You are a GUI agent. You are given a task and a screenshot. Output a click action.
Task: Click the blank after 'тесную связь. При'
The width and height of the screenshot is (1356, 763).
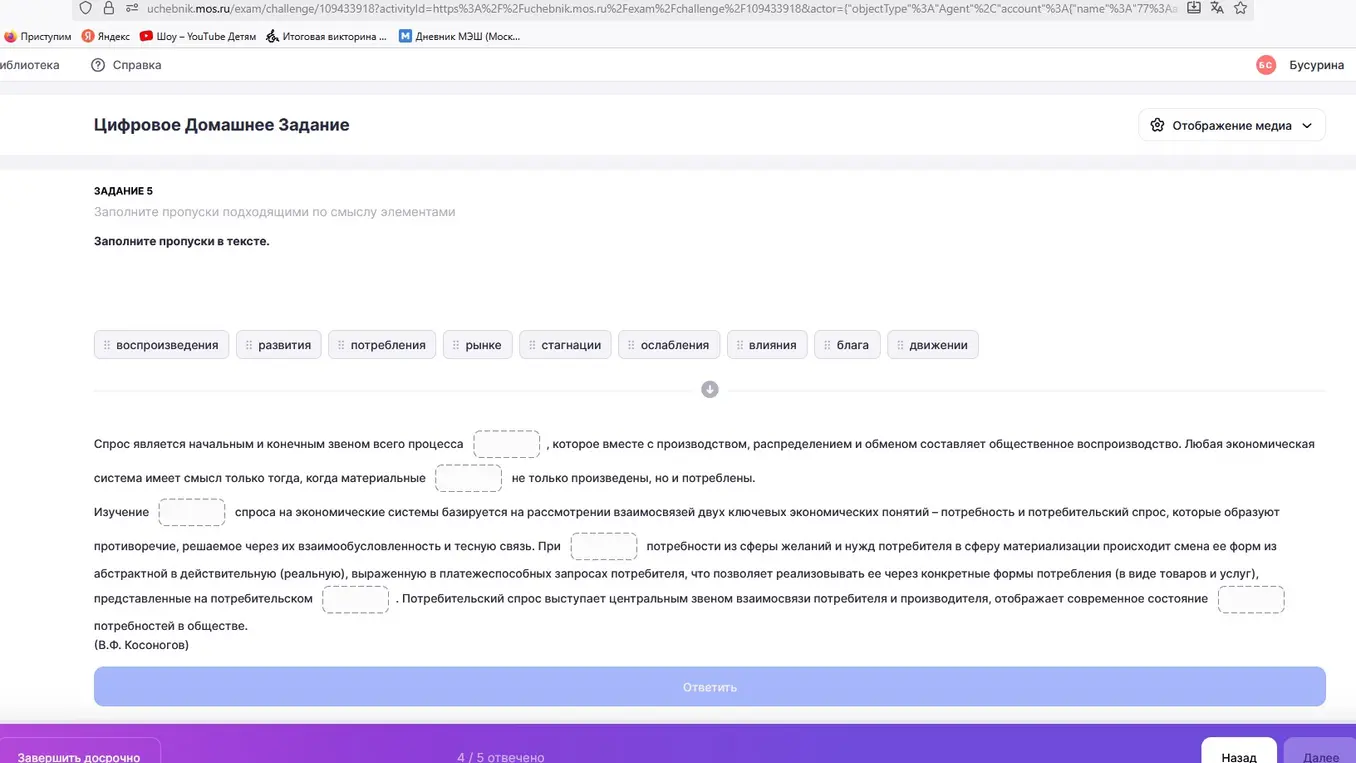pos(604,546)
